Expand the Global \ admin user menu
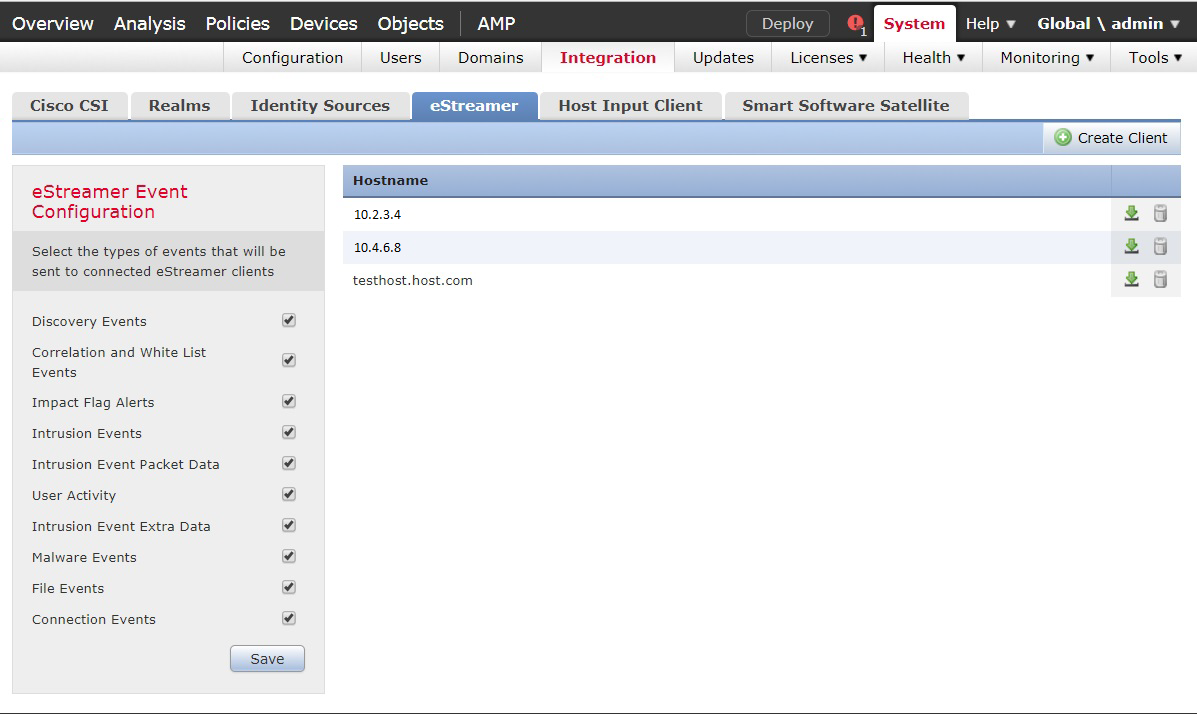The width and height of the screenshot is (1197, 714). click(1108, 24)
